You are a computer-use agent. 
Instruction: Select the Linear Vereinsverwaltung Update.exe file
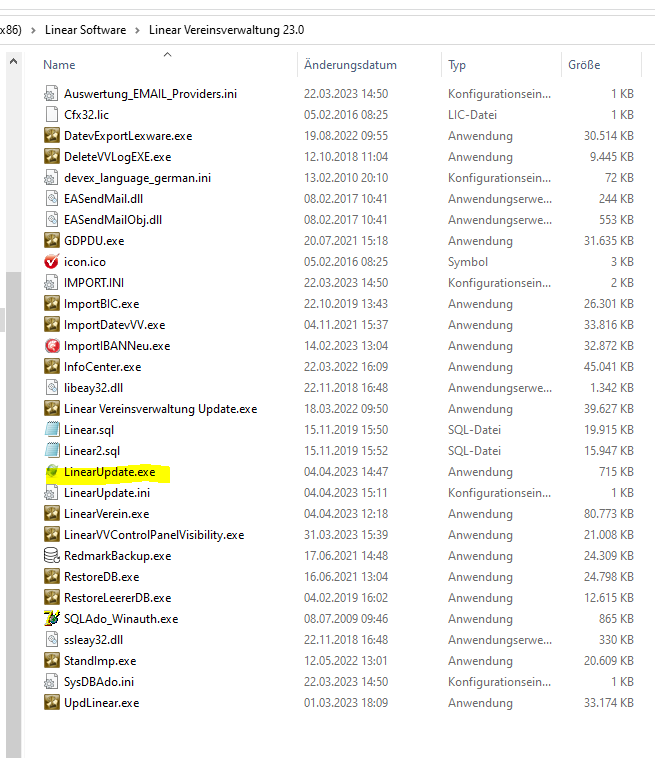point(160,409)
